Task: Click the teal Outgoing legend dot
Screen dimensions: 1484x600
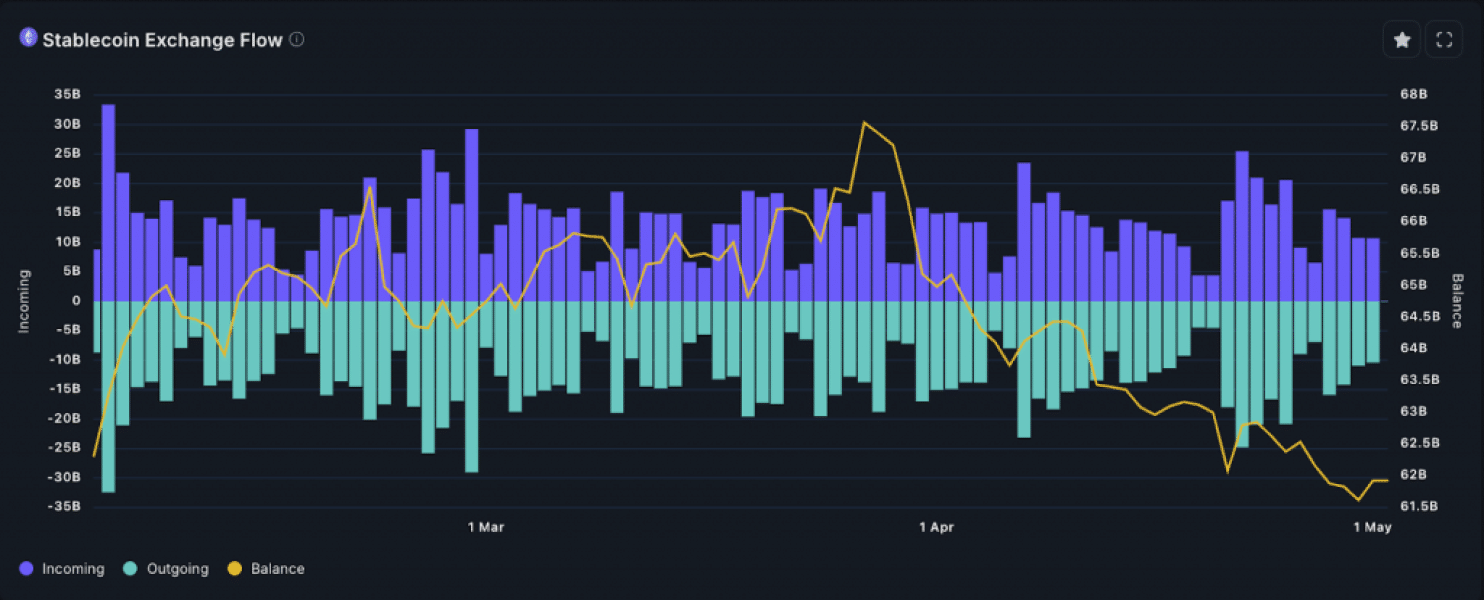Action: 131,569
